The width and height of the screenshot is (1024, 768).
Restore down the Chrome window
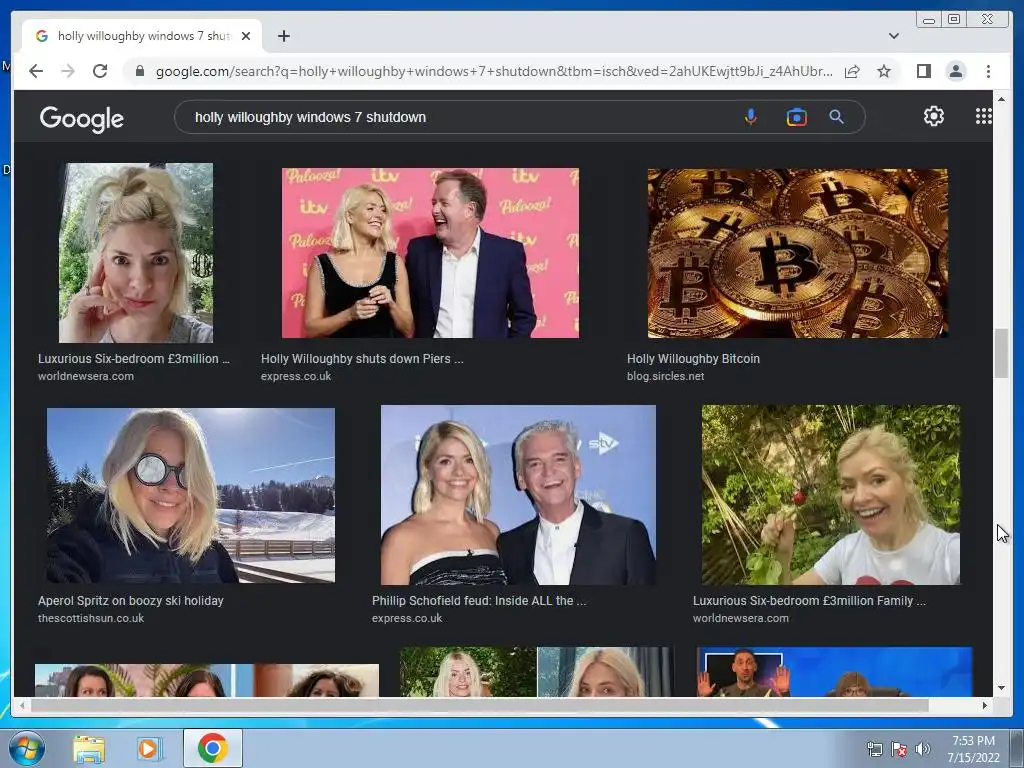[953, 20]
